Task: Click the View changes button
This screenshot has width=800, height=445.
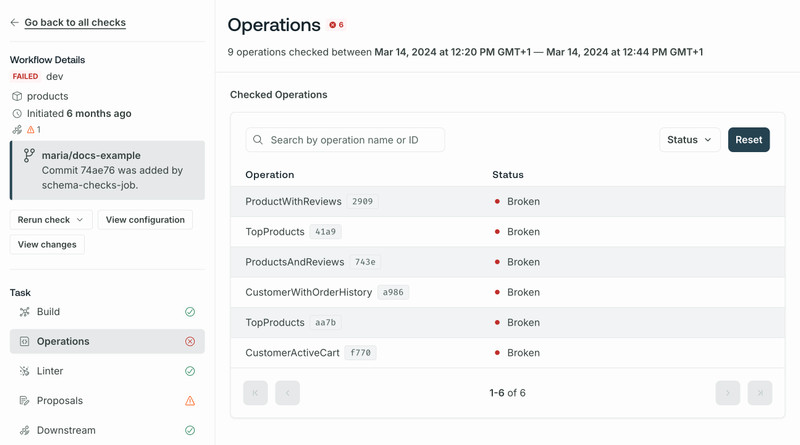Action: [x=47, y=244]
